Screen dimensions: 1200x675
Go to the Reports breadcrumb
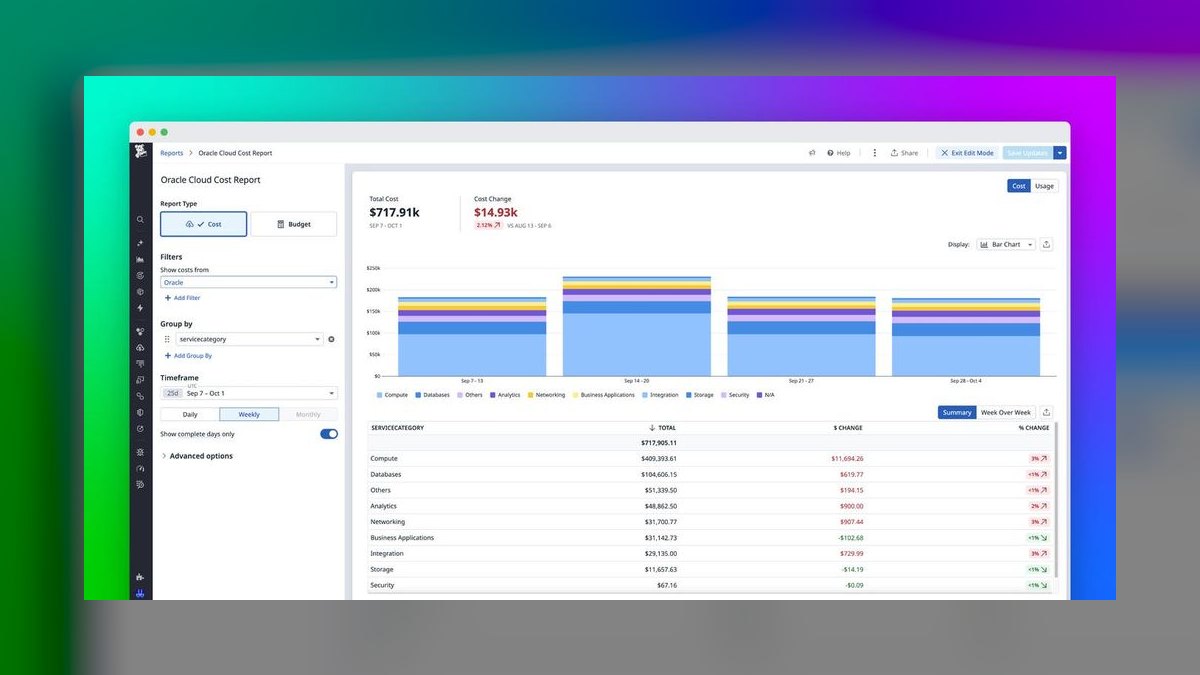[x=172, y=153]
